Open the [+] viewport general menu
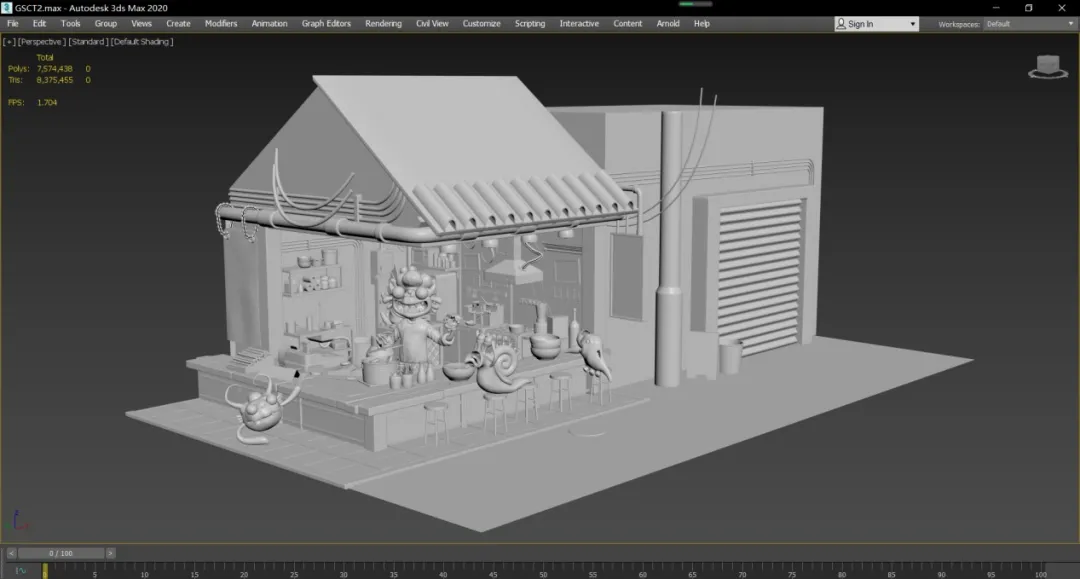 coord(9,42)
